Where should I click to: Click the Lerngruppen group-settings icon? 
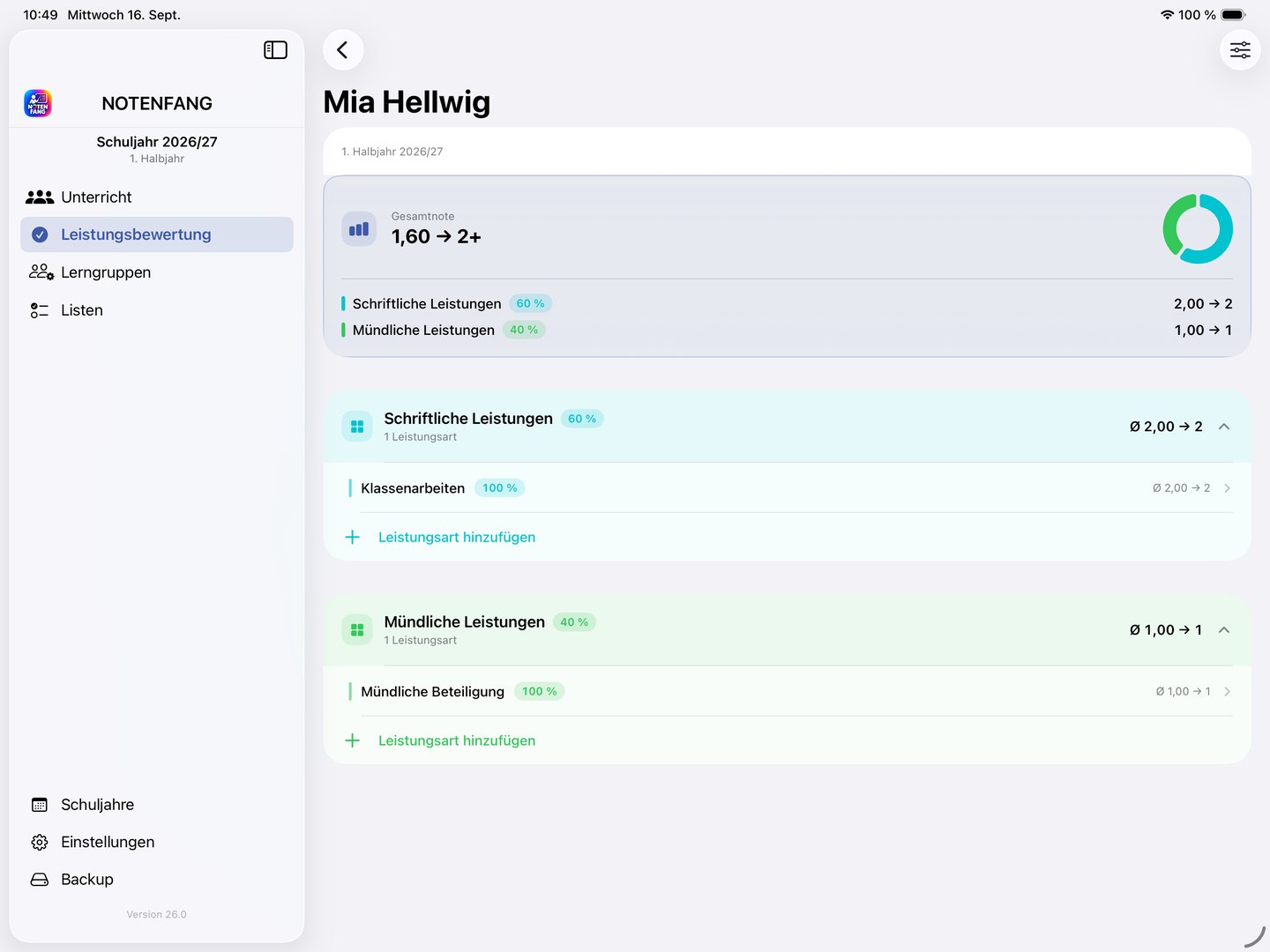[x=41, y=272]
